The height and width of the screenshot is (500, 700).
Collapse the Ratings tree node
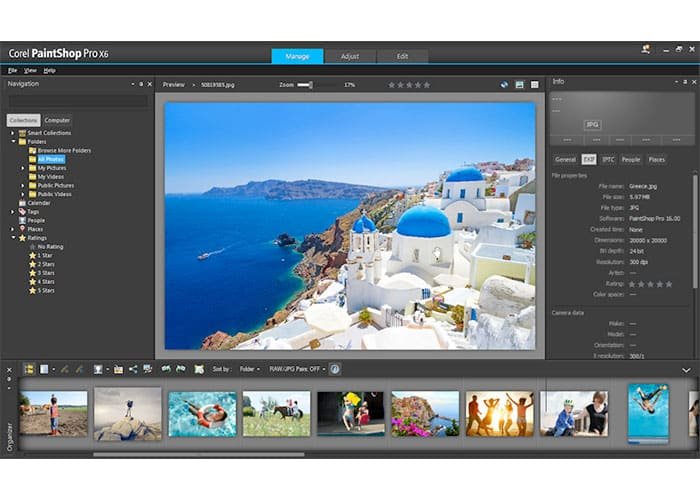[13, 237]
